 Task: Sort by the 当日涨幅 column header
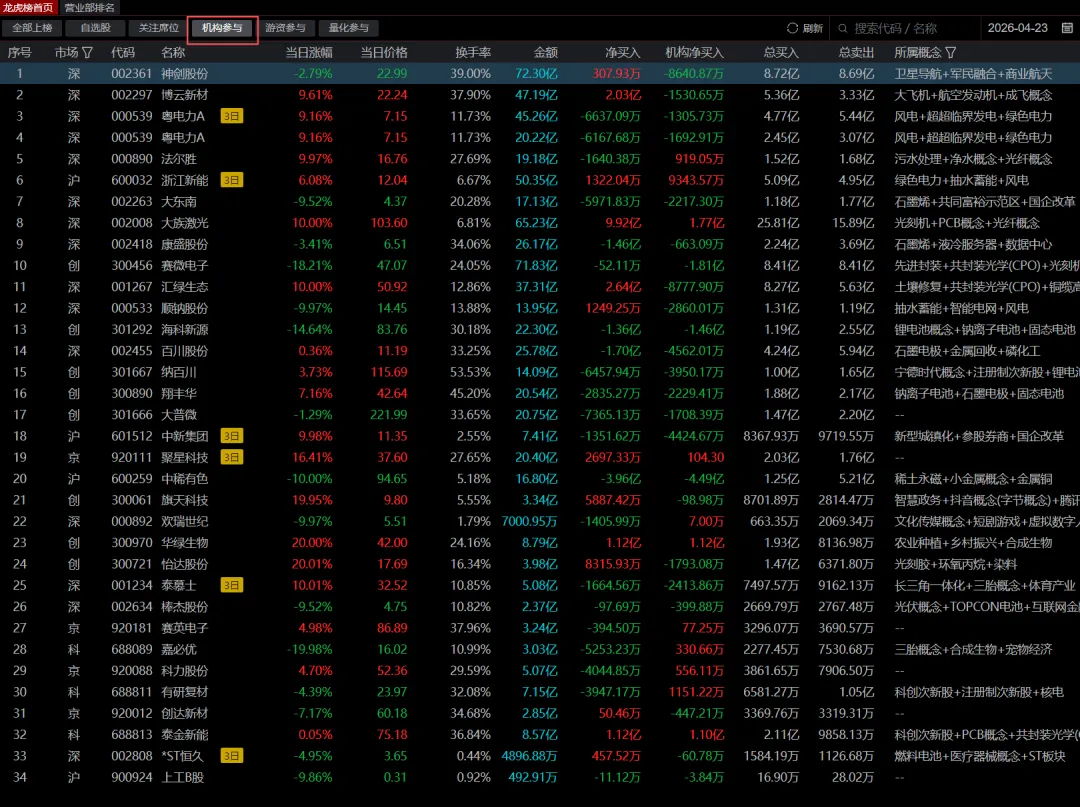click(x=309, y=52)
